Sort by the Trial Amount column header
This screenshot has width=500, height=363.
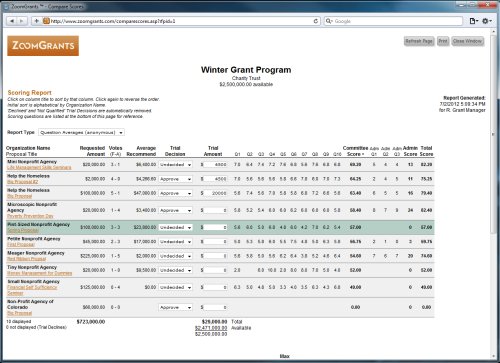tap(213, 151)
